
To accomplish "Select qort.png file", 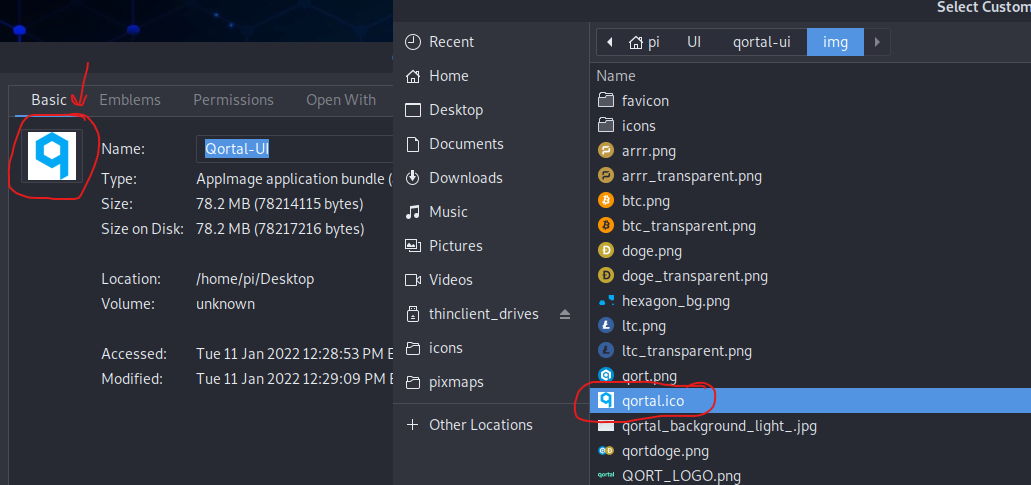I will pyautogui.click(x=810, y=376).
